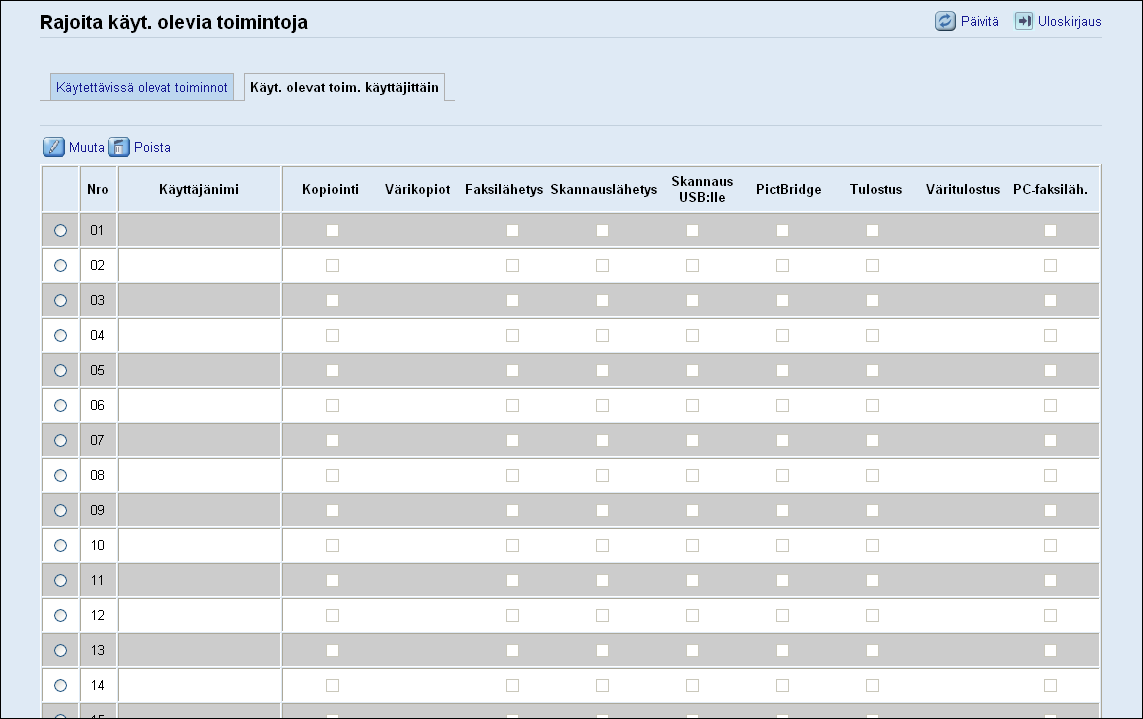Select radio button for user 07

click(61, 440)
